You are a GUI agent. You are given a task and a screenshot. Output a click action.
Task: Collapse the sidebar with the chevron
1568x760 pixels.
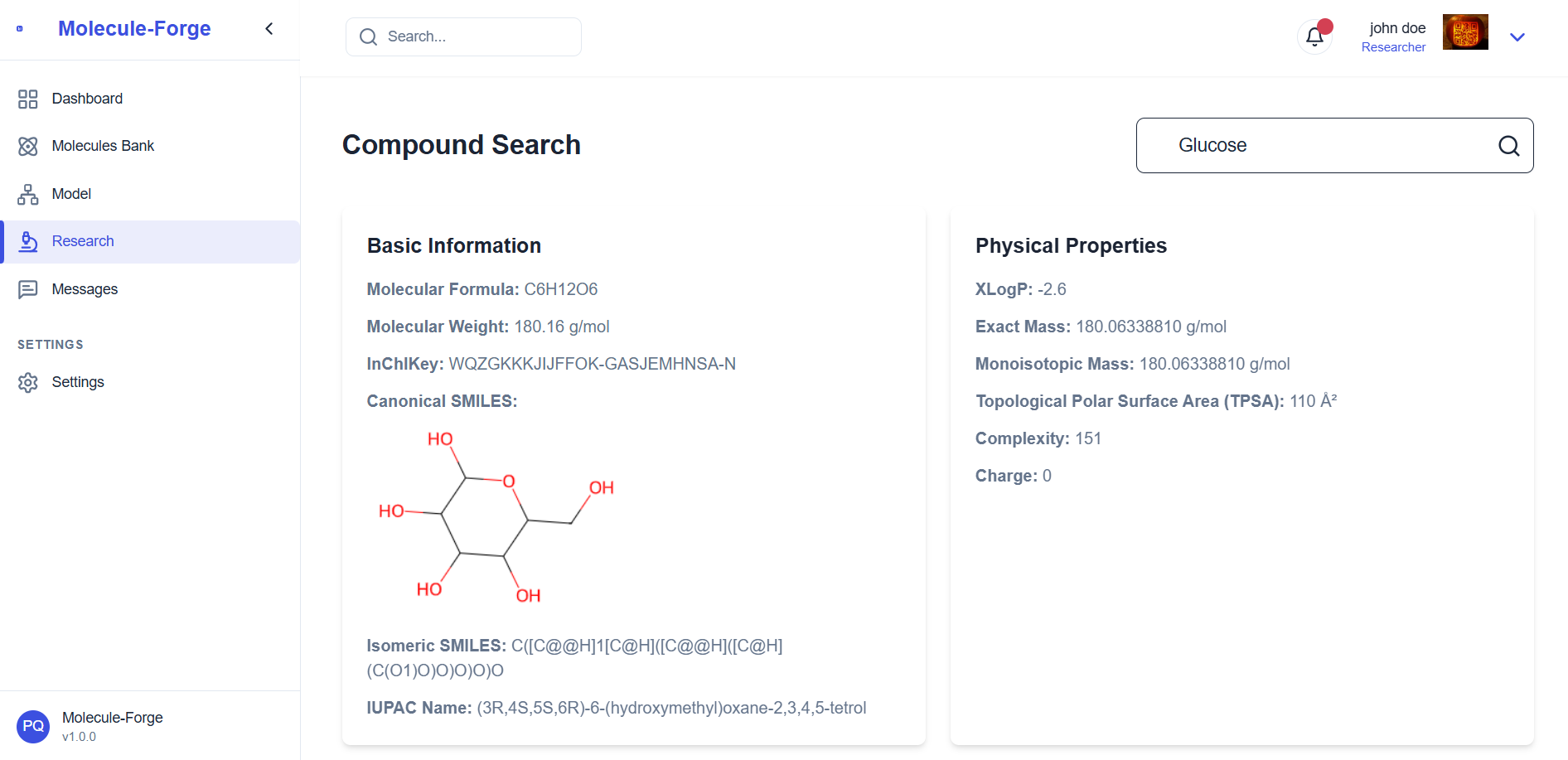(x=269, y=29)
